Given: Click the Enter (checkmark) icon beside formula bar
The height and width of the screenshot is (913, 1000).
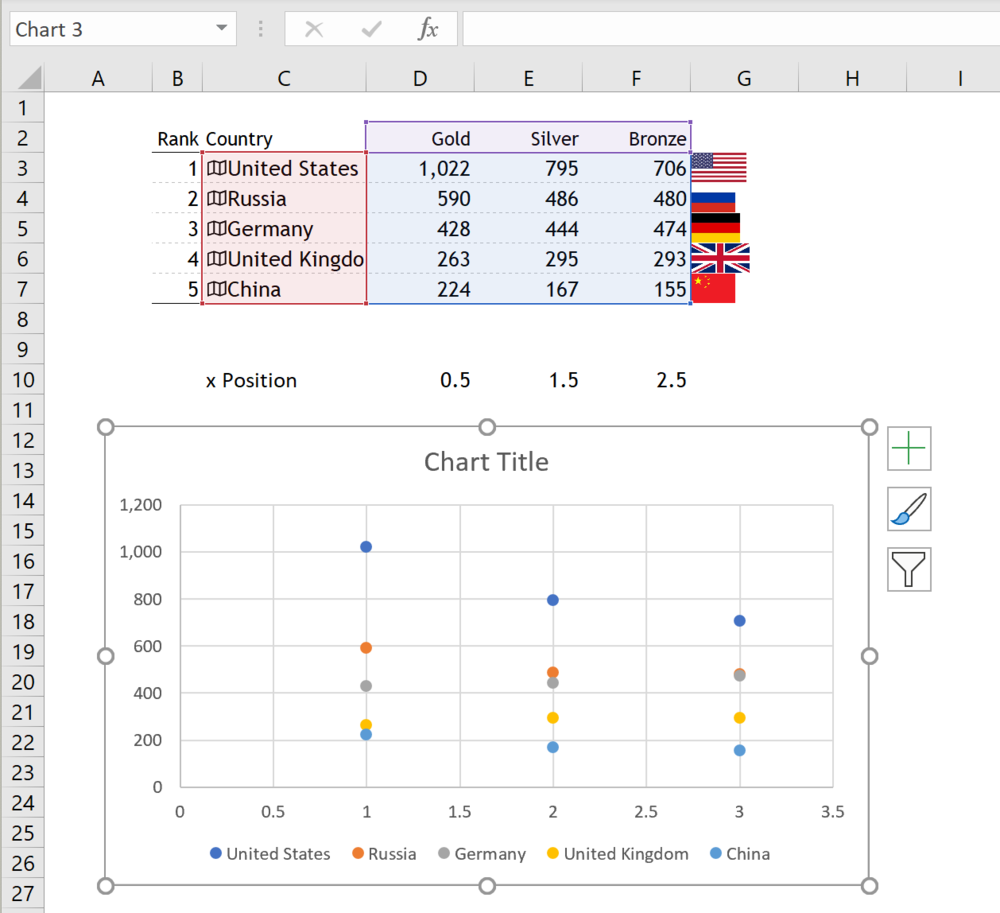Looking at the screenshot, I should [x=371, y=28].
